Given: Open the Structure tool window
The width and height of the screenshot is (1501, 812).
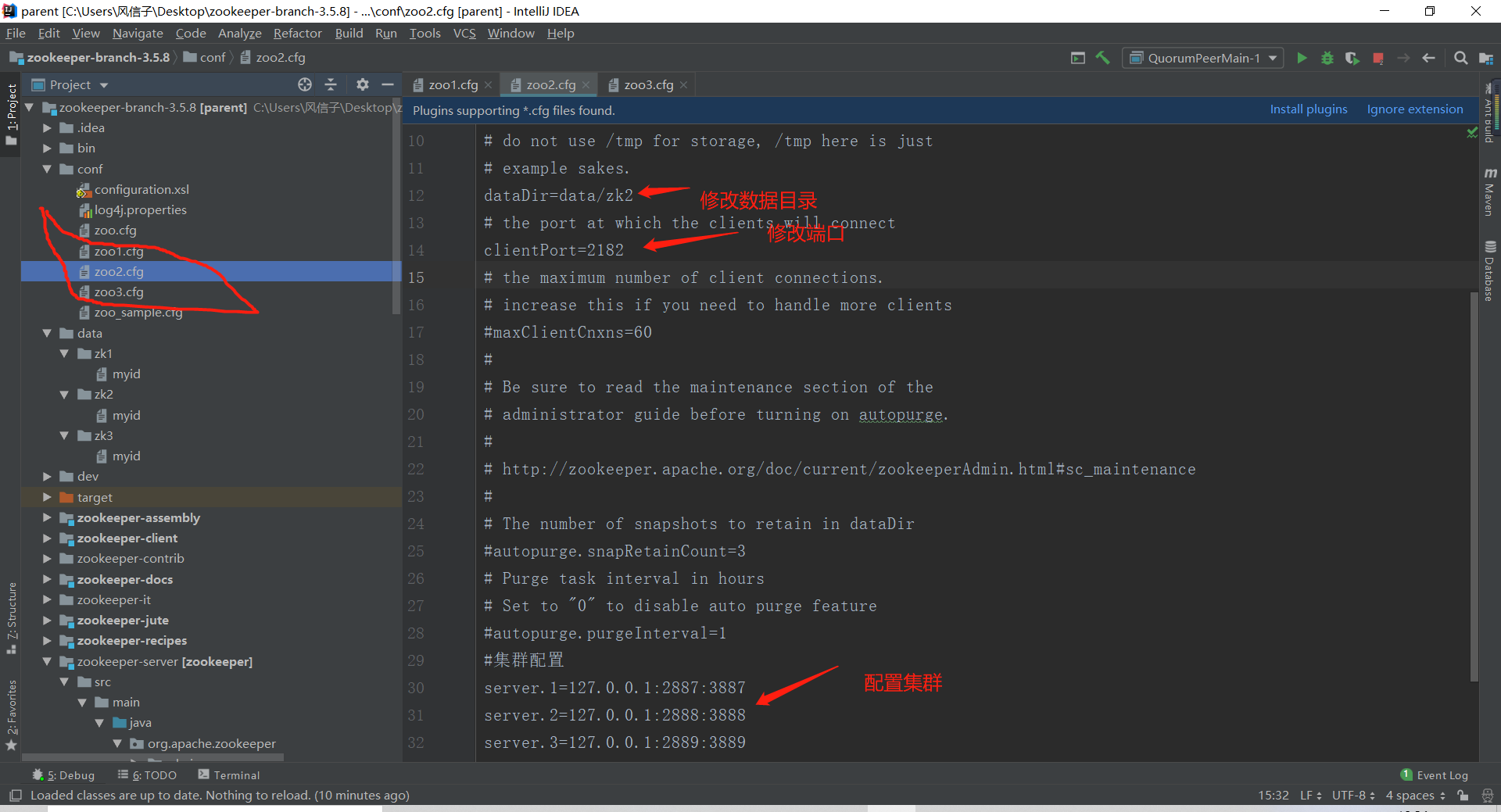Looking at the screenshot, I should tap(11, 617).
